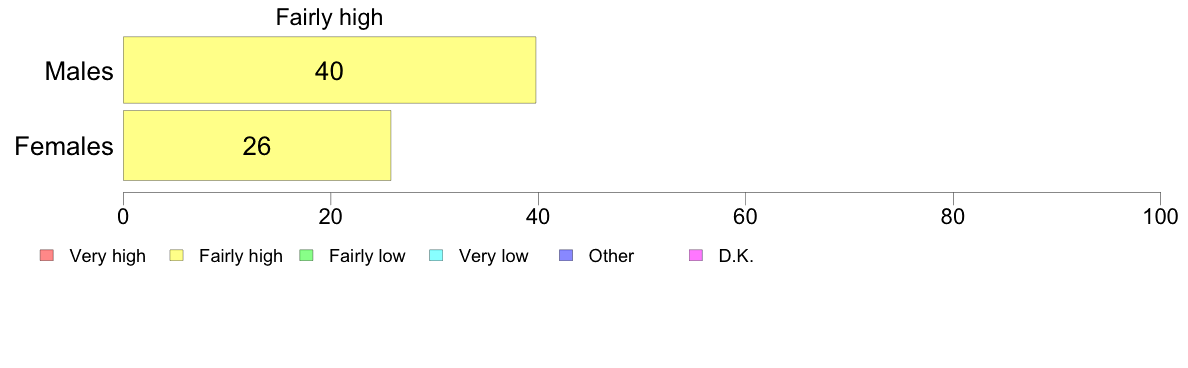Click the Males row label

79,71
